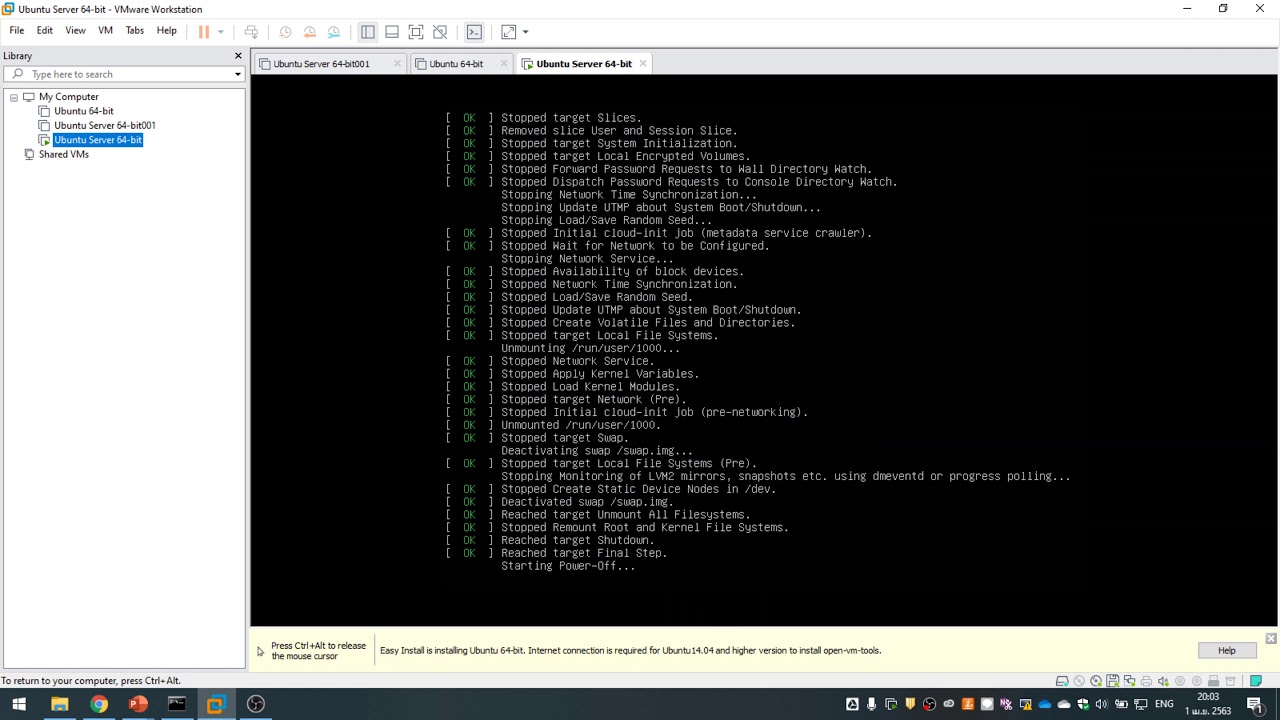This screenshot has width=1280, height=720.
Task: Dismiss the Easy Install message bar
Action: (1271, 638)
